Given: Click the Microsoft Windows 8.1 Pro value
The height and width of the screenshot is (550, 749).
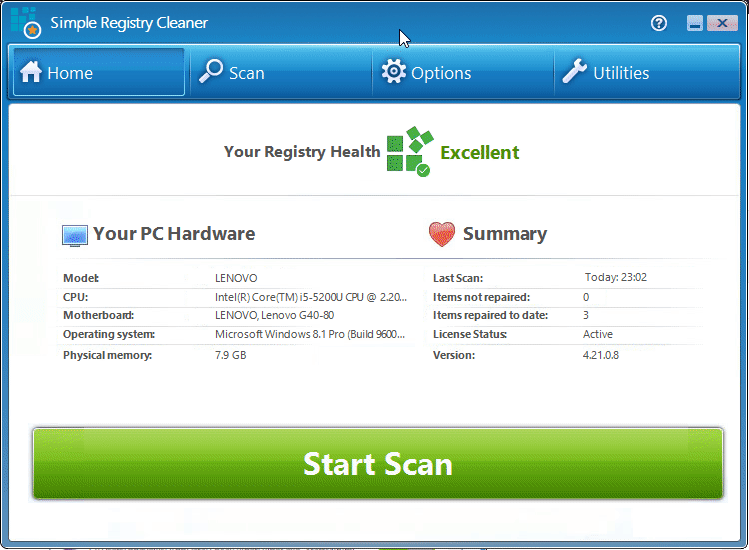Looking at the screenshot, I should [x=310, y=334].
